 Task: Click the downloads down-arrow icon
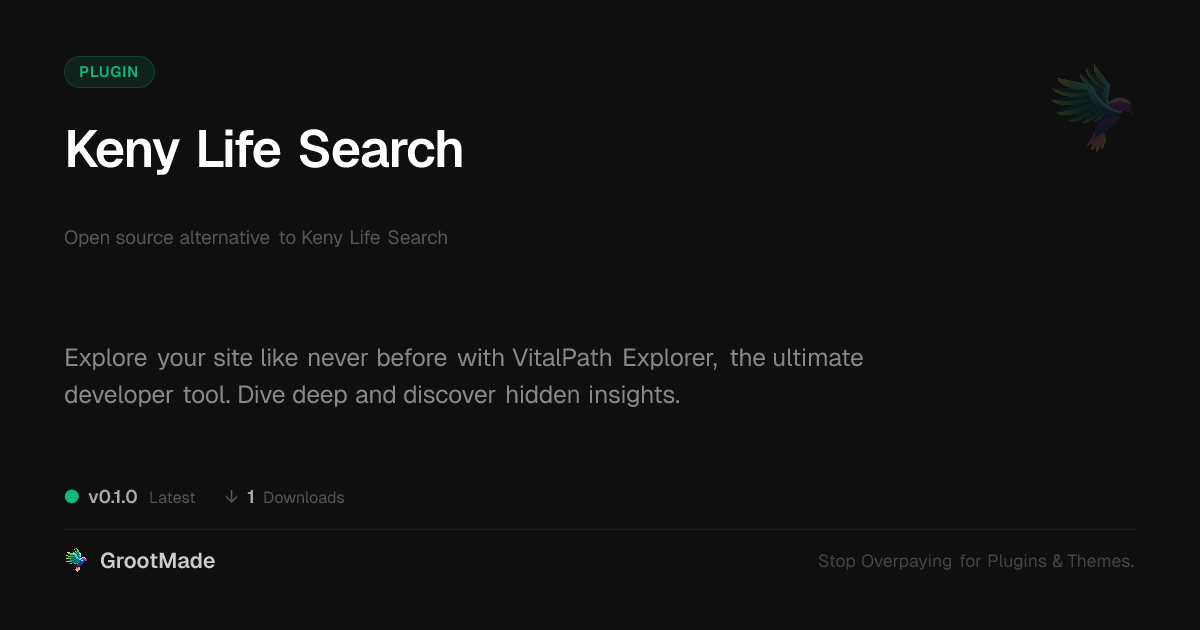coord(231,497)
